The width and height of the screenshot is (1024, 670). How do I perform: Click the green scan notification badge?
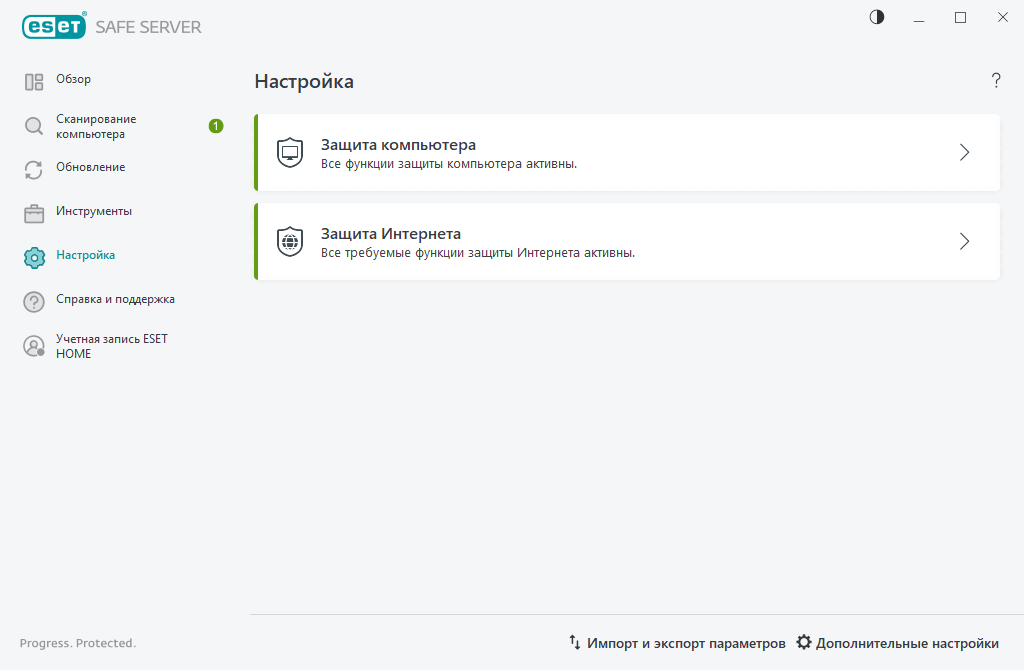[x=216, y=125]
